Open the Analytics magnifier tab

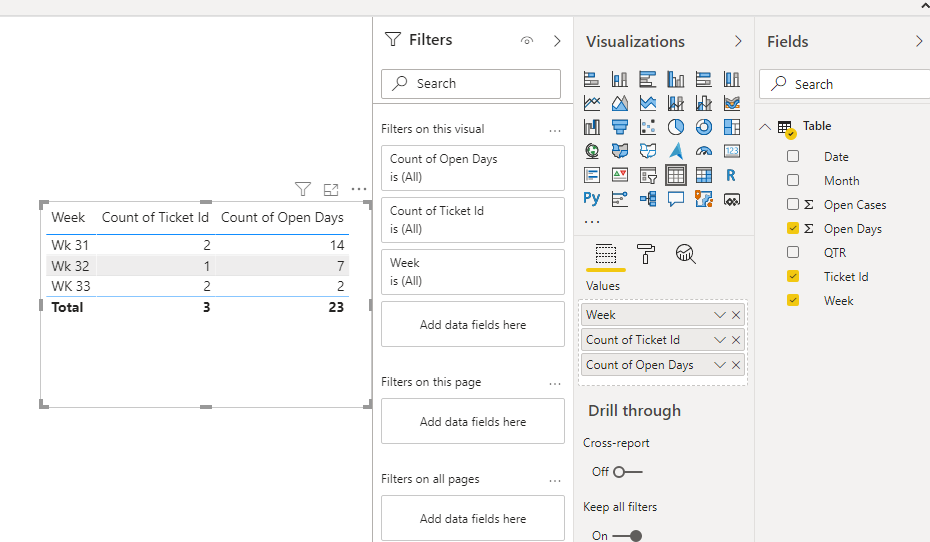(x=685, y=254)
